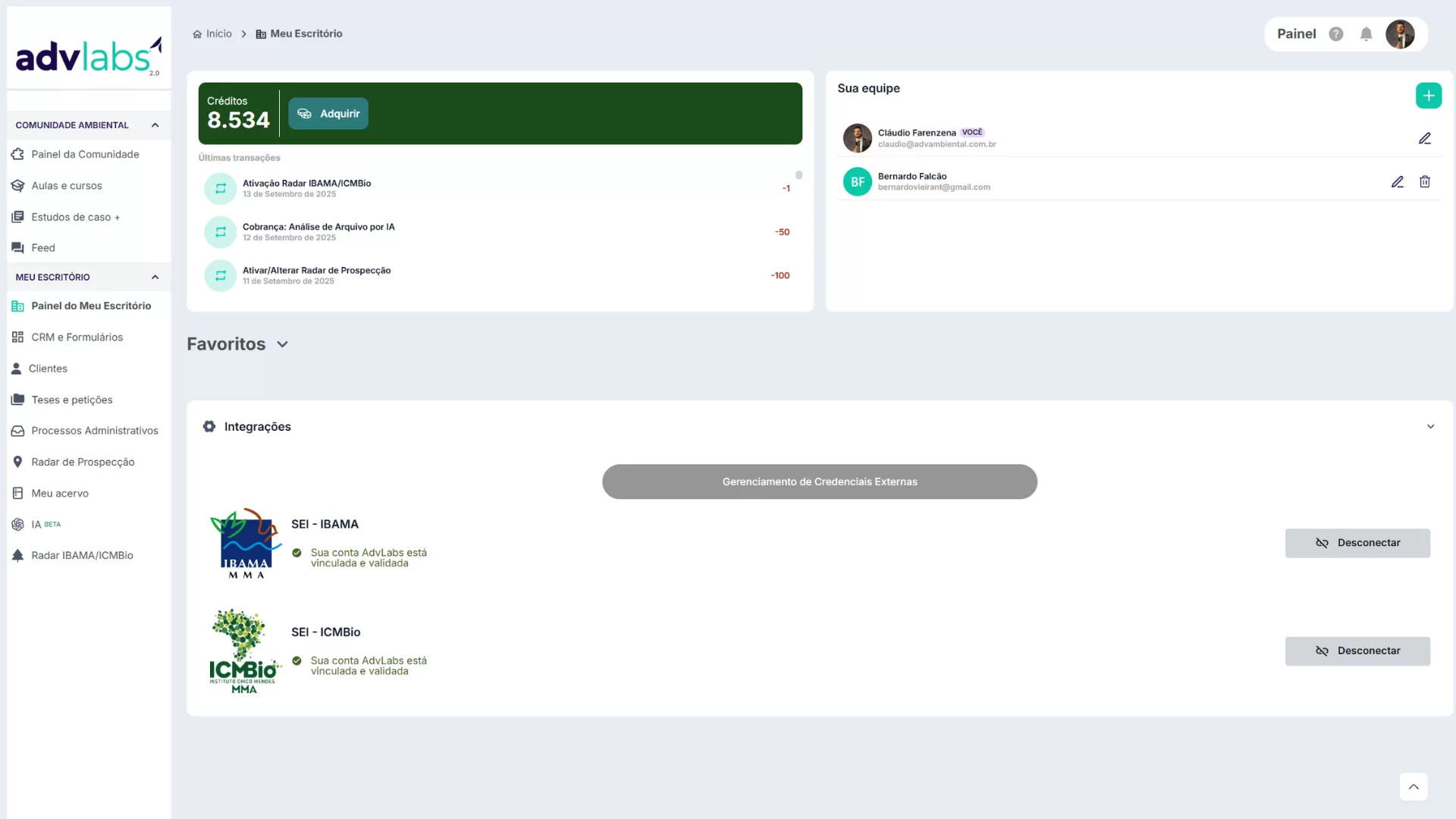Open user profile avatar in header
This screenshot has height=819, width=1456.
[x=1399, y=34]
